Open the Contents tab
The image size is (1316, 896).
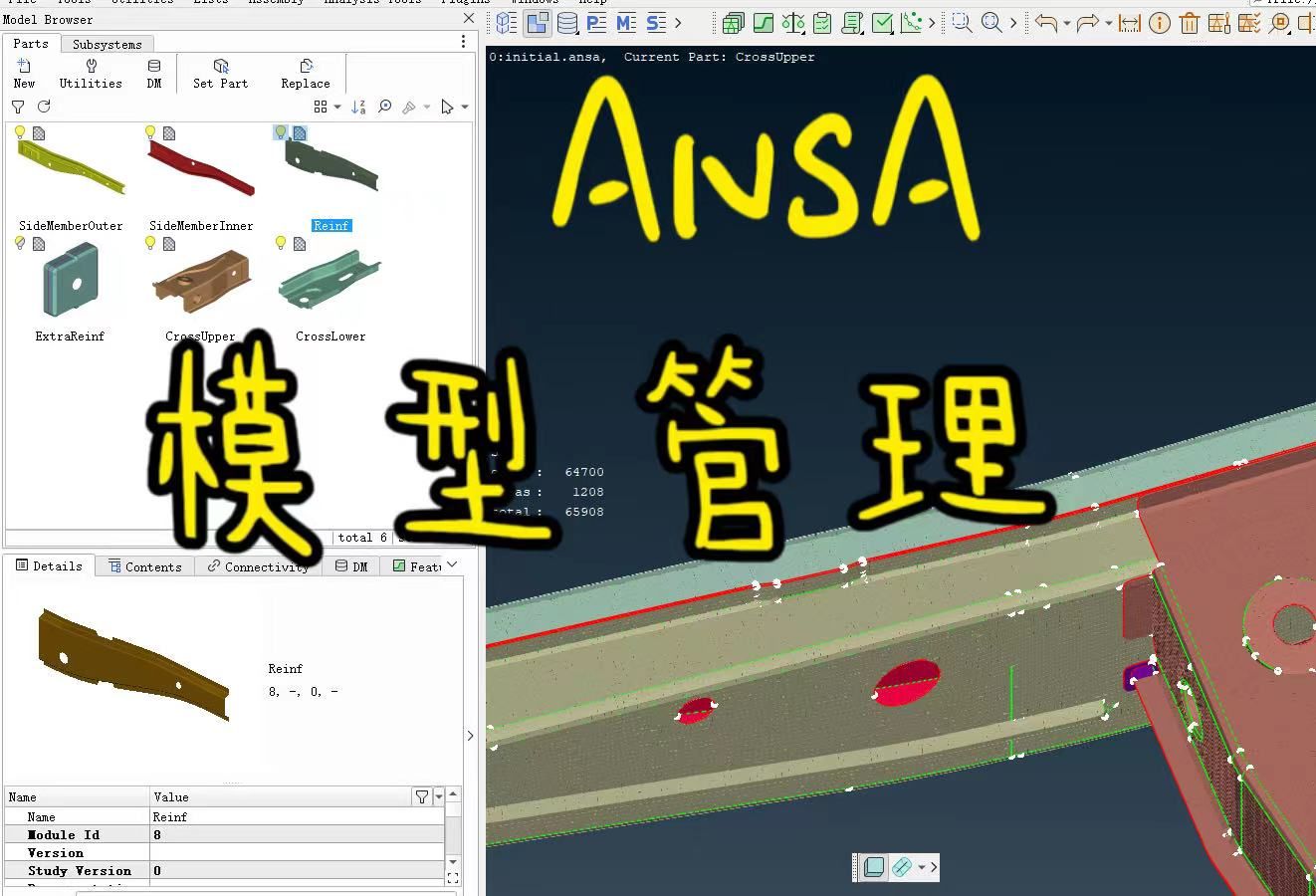pos(145,566)
